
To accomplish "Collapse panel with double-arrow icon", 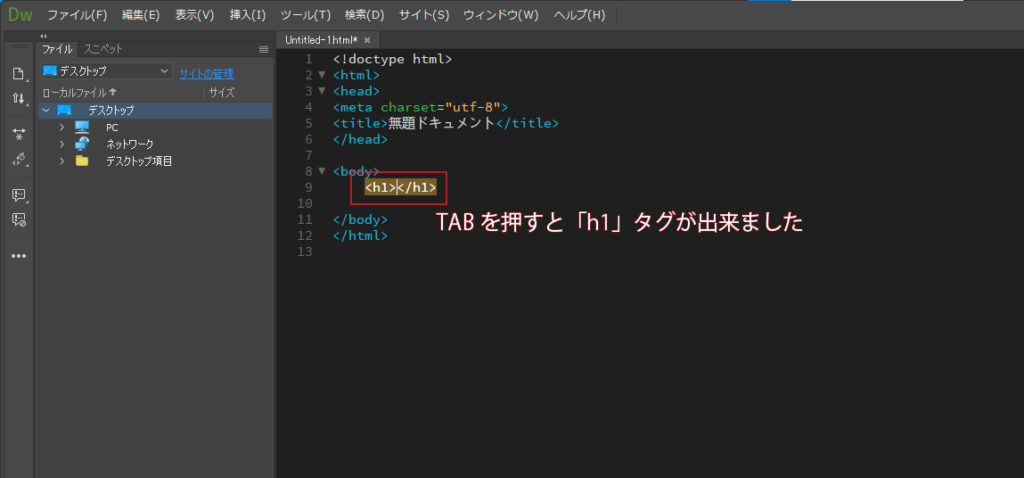I will pos(44,36).
